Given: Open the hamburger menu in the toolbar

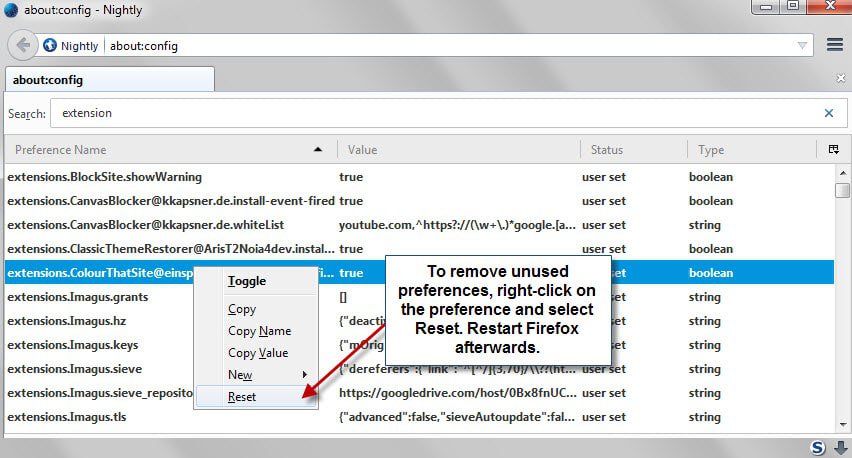Looking at the screenshot, I should tap(835, 45).
